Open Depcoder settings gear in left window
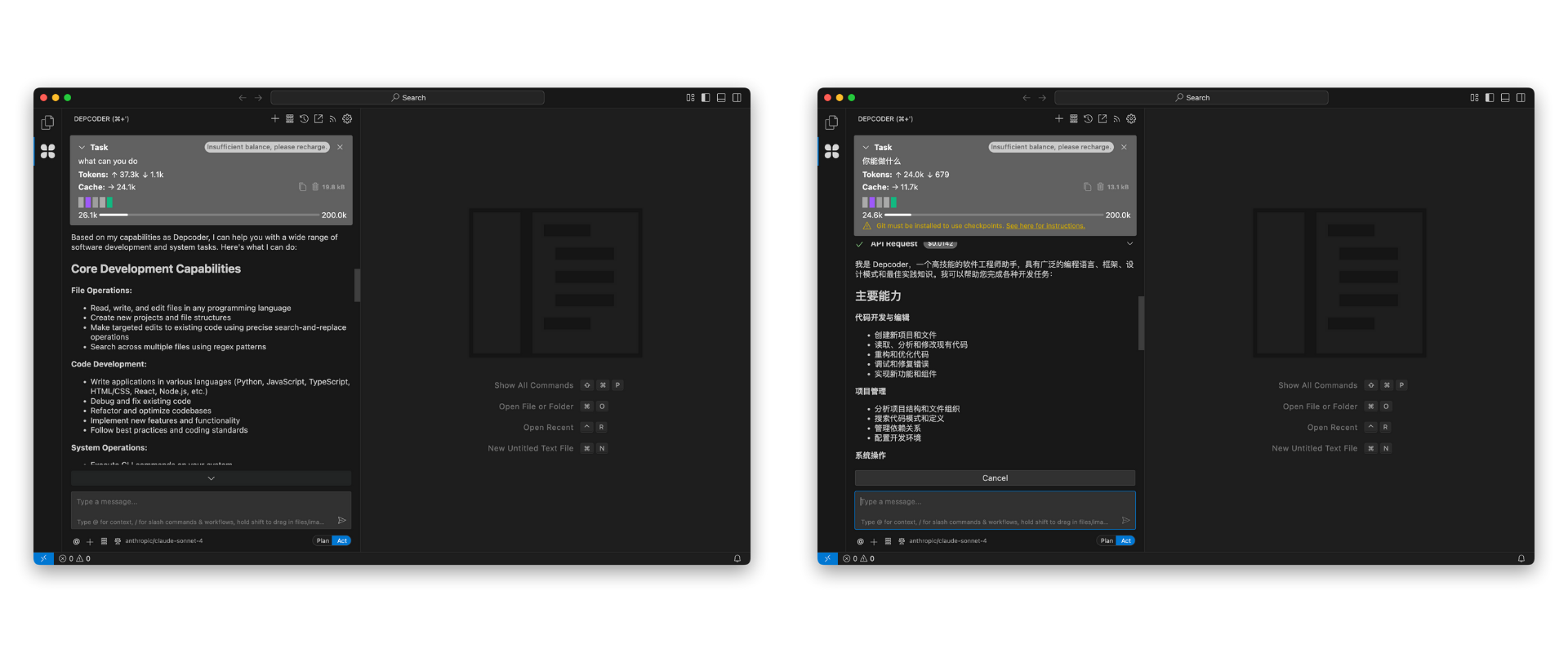Viewport: 1568px width, 653px height. pyautogui.click(x=347, y=118)
